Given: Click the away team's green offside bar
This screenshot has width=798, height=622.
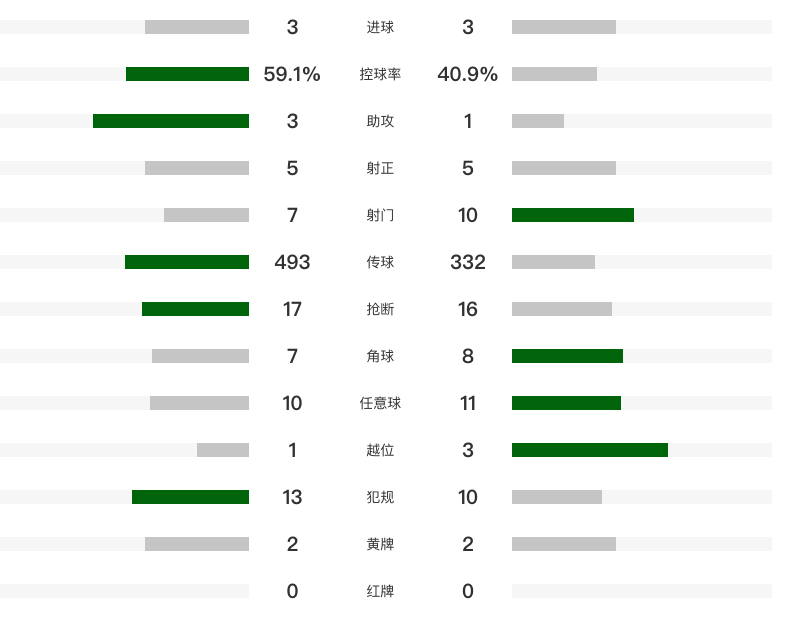Looking at the screenshot, I should [589, 450].
